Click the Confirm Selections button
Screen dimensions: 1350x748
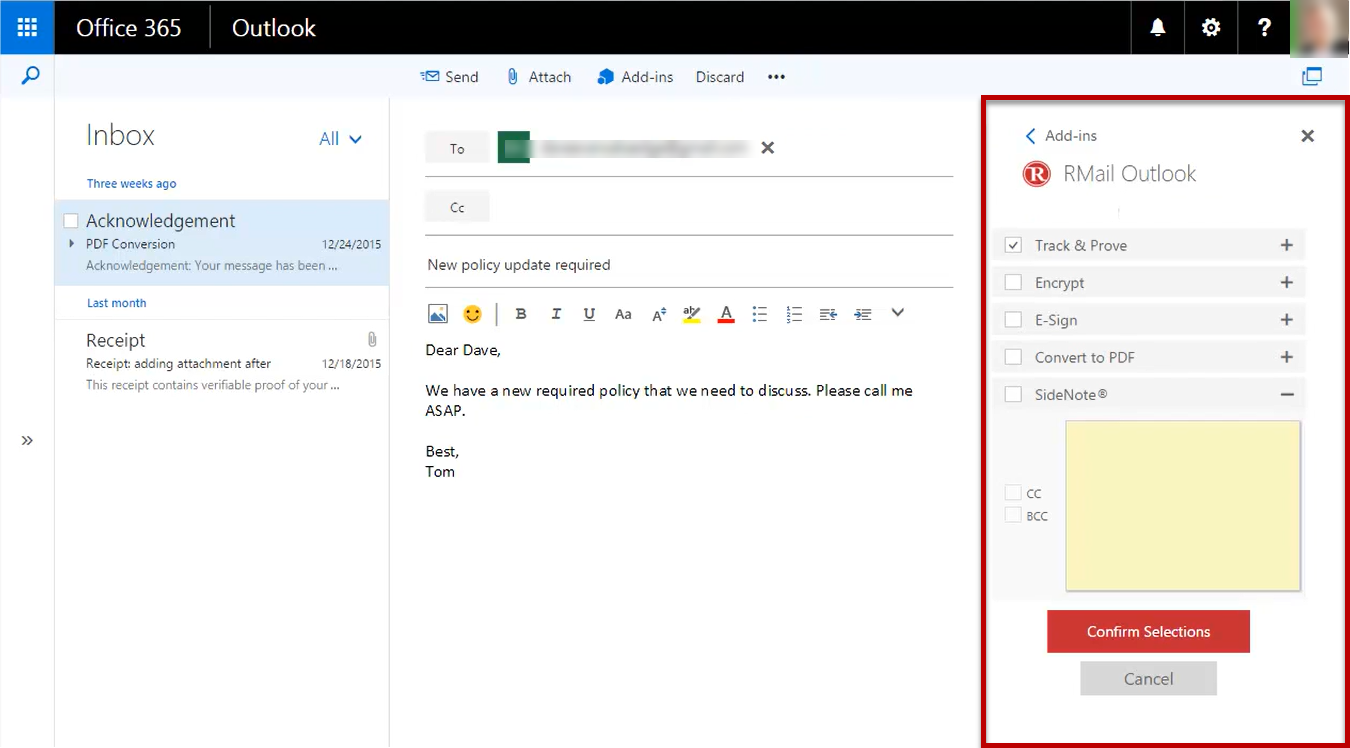coord(1148,631)
